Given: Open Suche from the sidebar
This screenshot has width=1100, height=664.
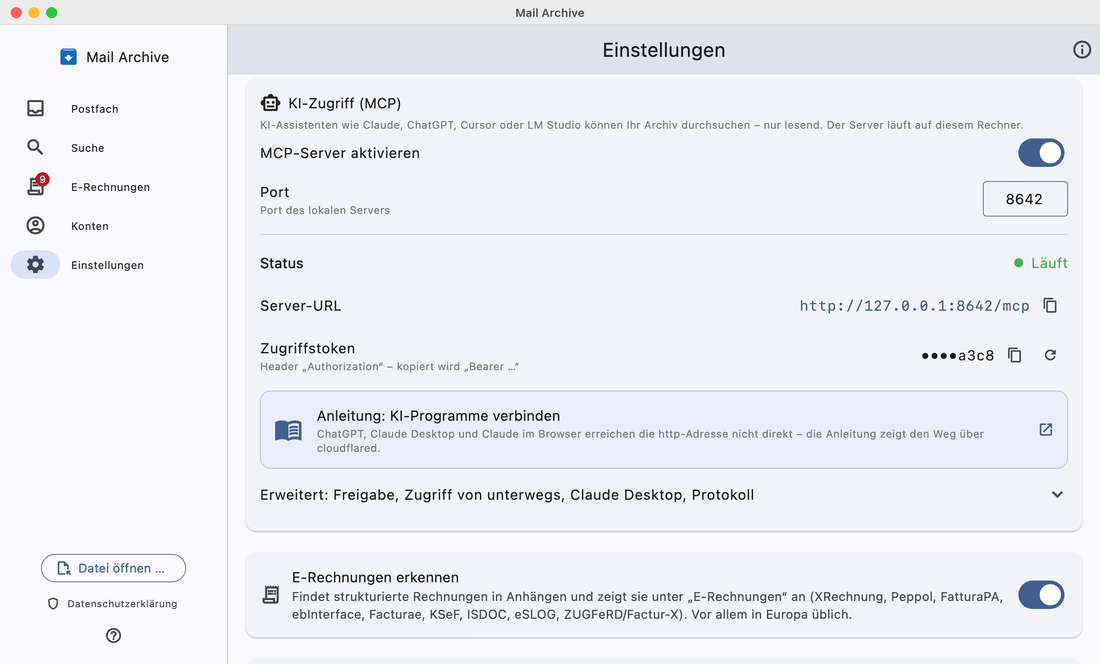Looking at the screenshot, I should click(88, 148).
